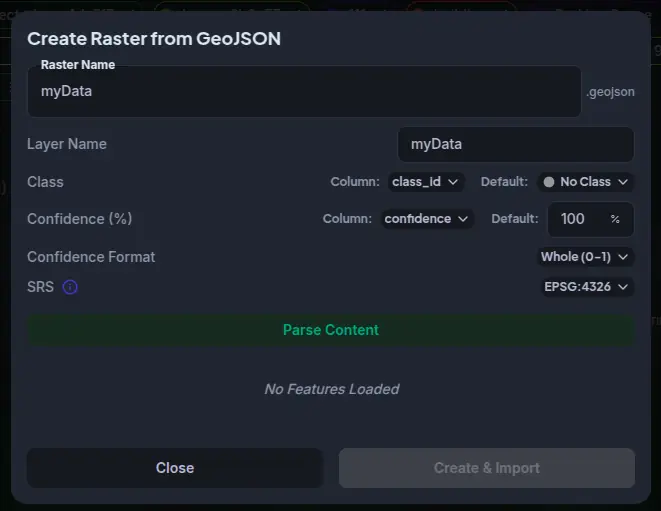The height and width of the screenshot is (511, 661).
Task: Click the Close button
Action: [175, 468]
